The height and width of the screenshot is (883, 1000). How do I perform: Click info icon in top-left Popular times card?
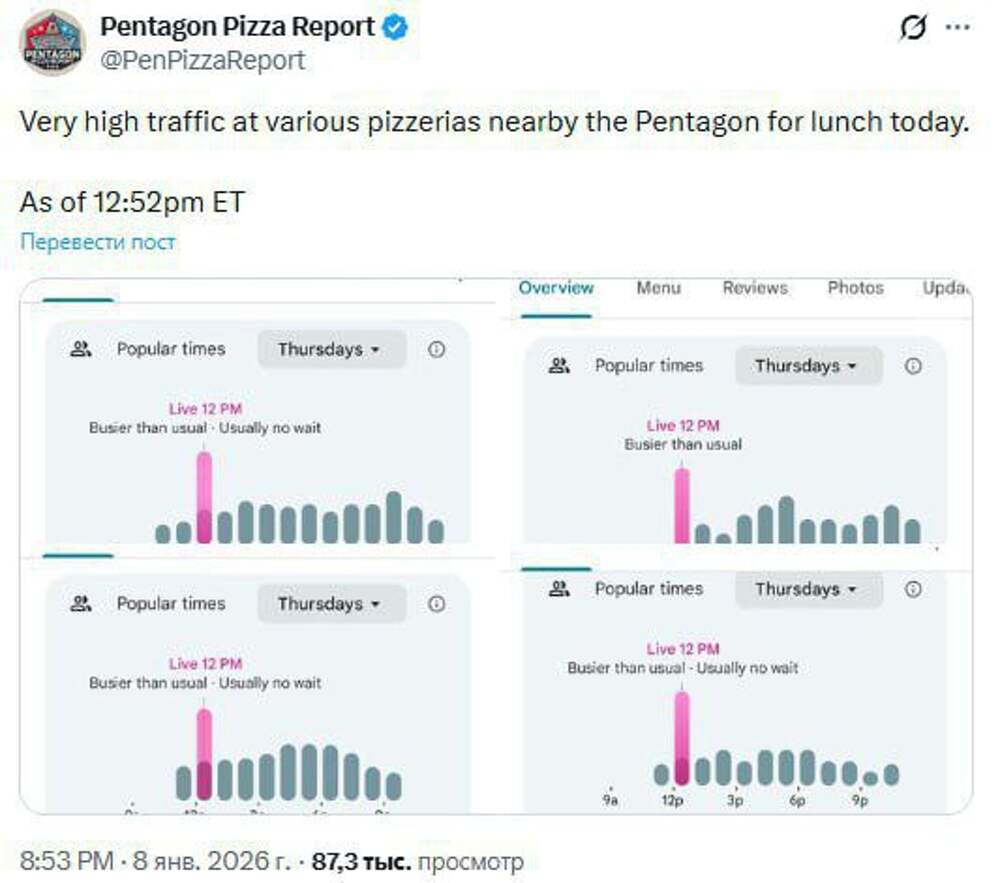click(436, 349)
